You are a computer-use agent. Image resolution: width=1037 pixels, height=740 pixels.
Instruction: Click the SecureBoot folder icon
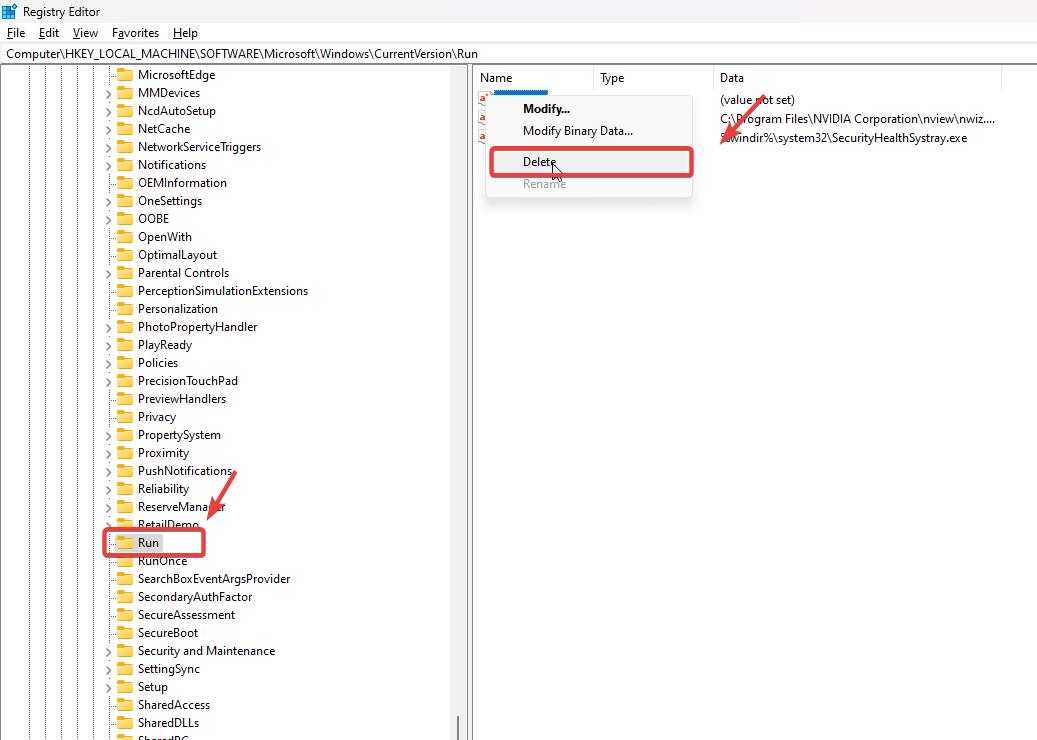click(125, 633)
